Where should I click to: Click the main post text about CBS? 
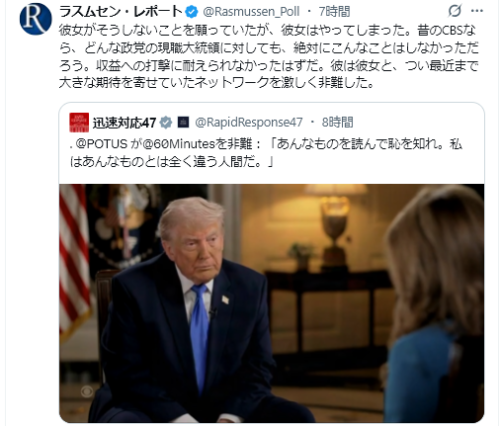pos(269,56)
